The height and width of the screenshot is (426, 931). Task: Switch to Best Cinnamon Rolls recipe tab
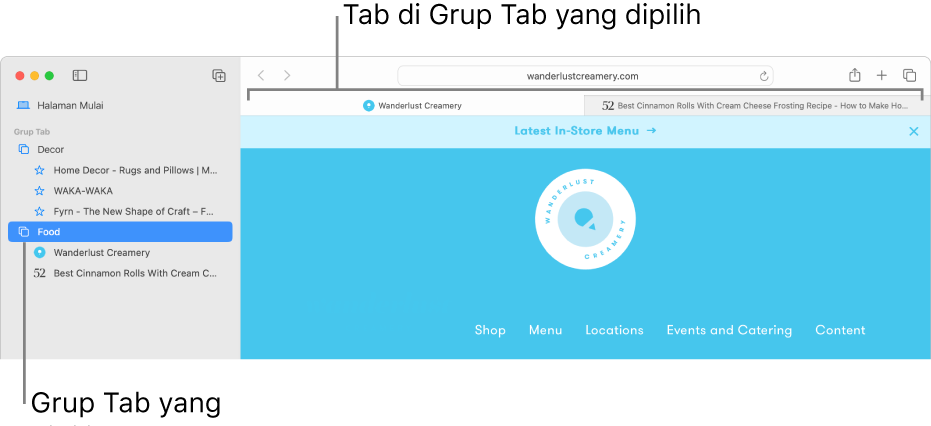755,106
